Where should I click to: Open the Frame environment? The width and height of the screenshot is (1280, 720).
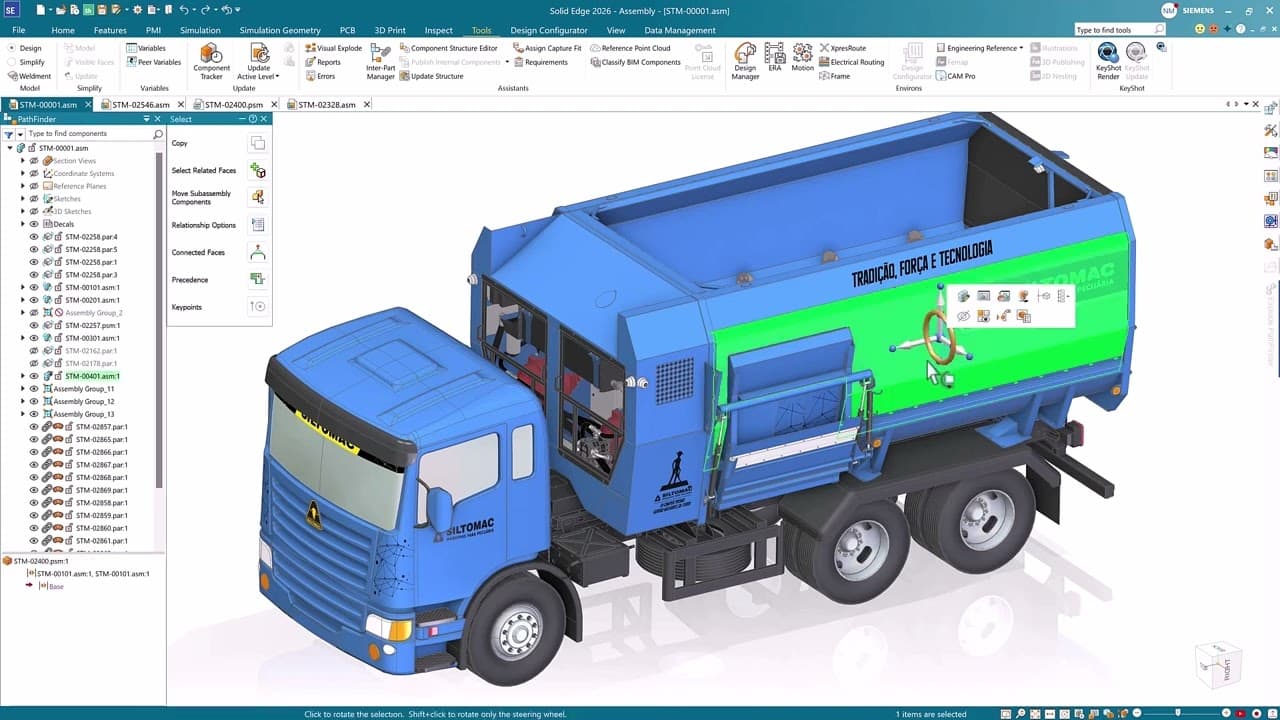[834, 76]
